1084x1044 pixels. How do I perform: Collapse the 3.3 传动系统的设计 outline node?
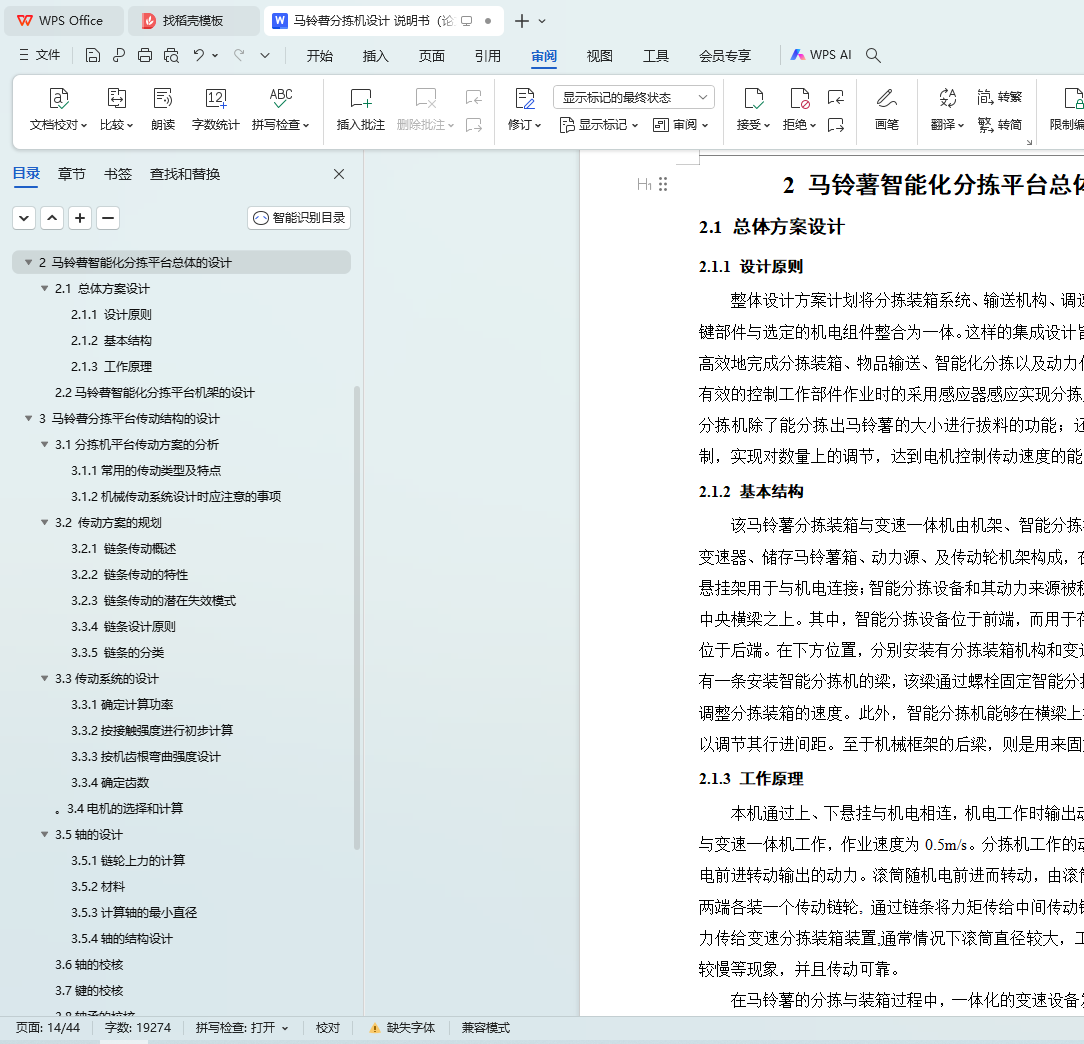pos(44,679)
